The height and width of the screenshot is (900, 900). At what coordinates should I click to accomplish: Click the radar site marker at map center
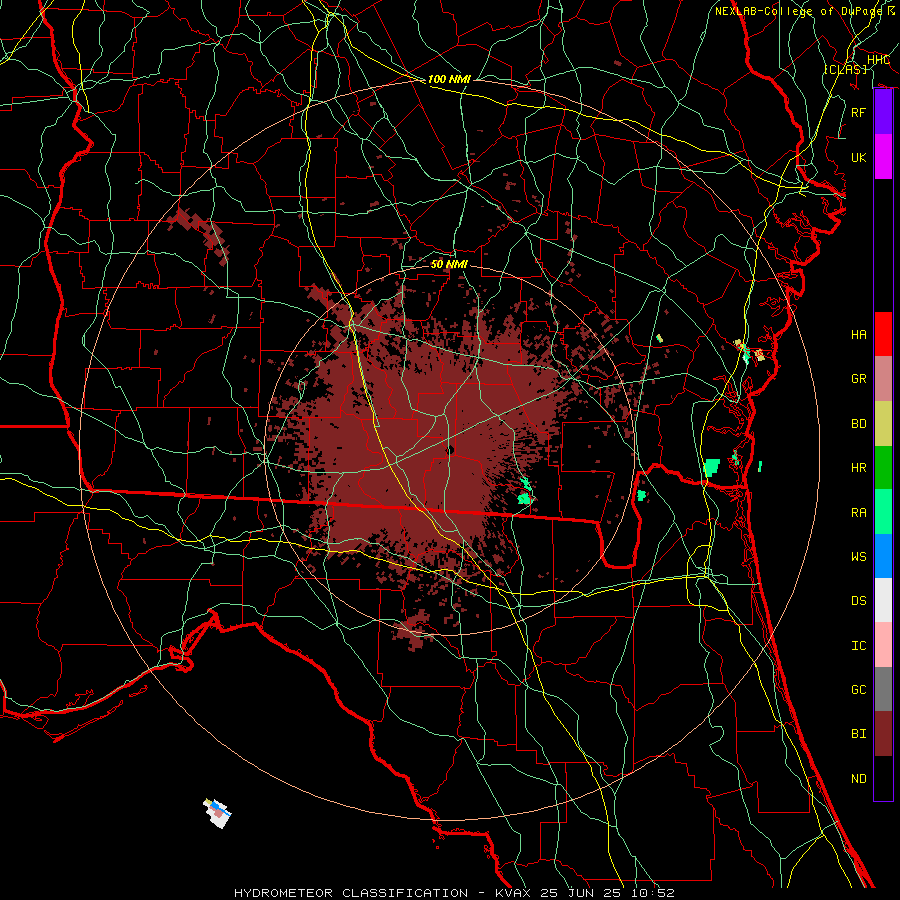click(451, 450)
